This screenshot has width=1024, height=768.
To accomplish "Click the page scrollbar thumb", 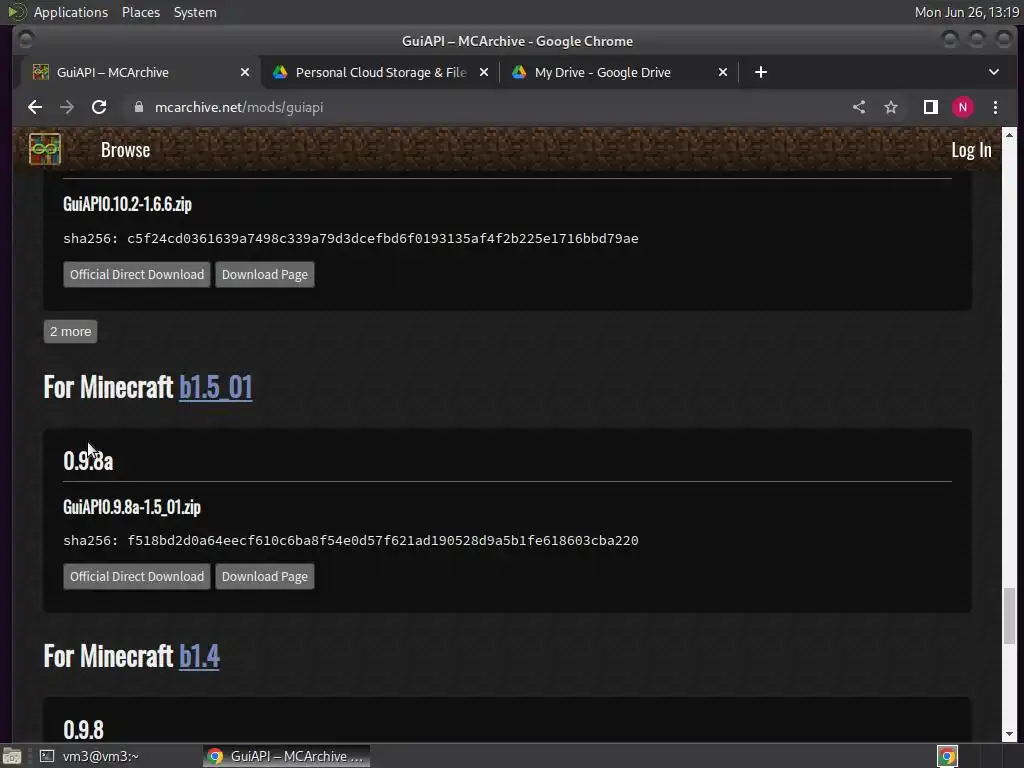I will 1009,615.
